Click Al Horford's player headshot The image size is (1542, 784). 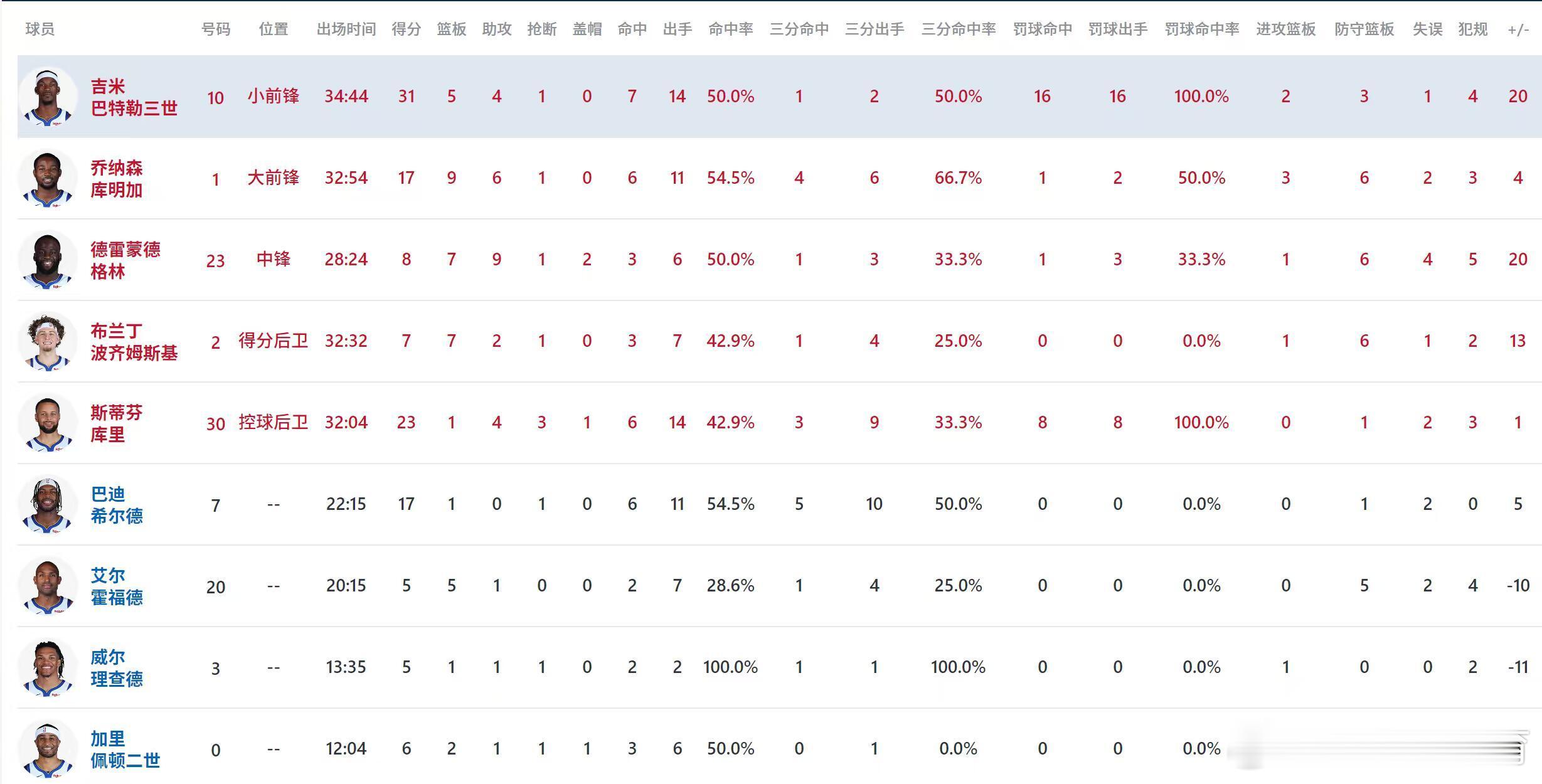click(x=48, y=586)
